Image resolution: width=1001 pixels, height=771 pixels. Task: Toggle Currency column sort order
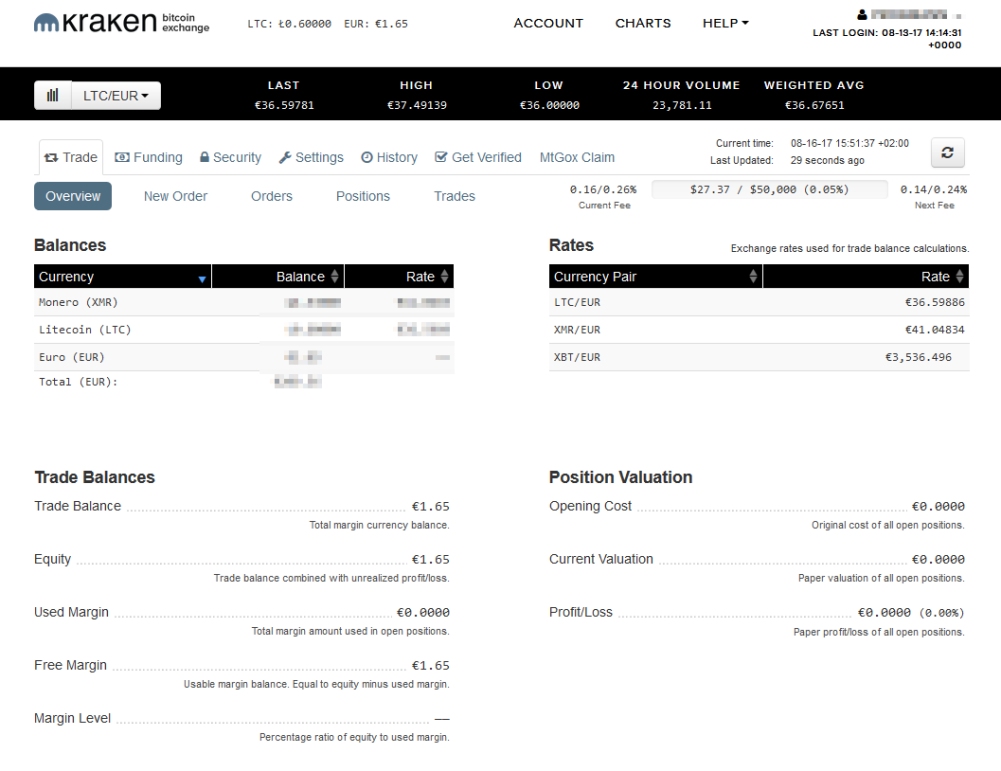coord(204,277)
